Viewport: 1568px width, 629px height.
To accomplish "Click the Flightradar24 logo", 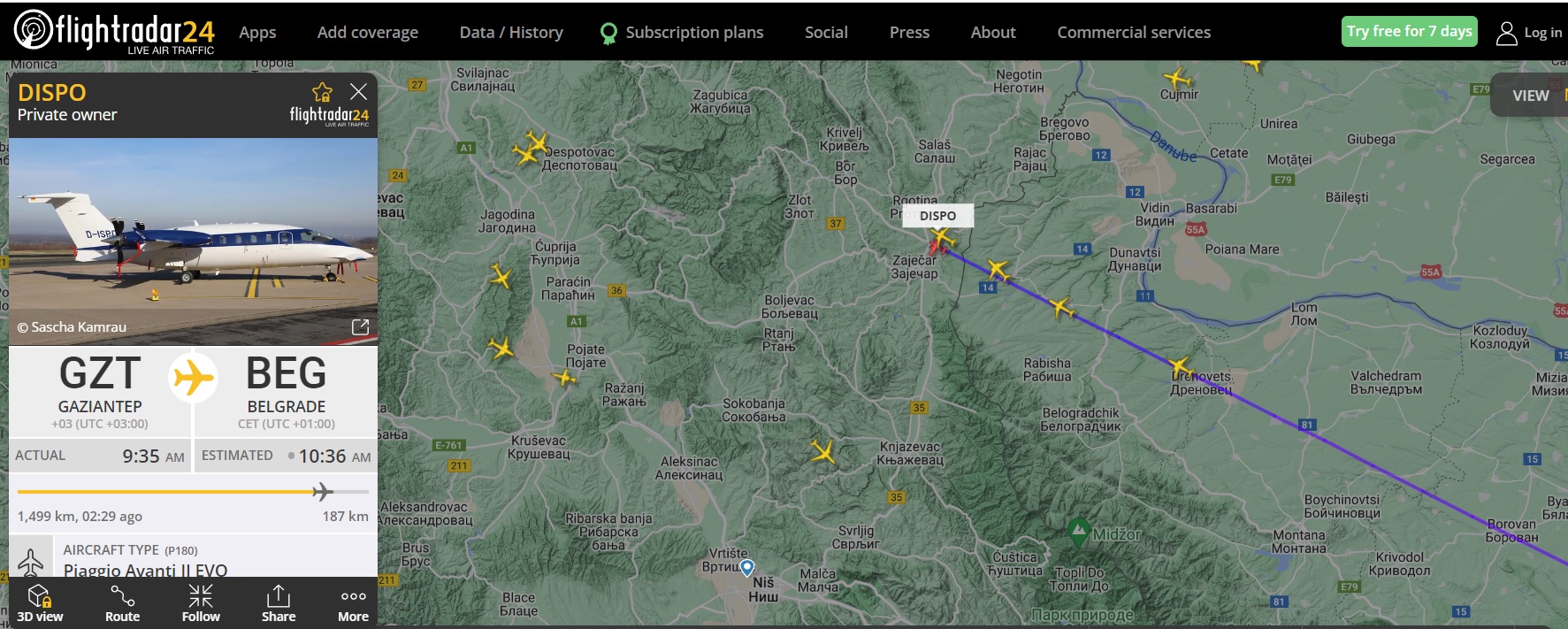I will (x=114, y=32).
